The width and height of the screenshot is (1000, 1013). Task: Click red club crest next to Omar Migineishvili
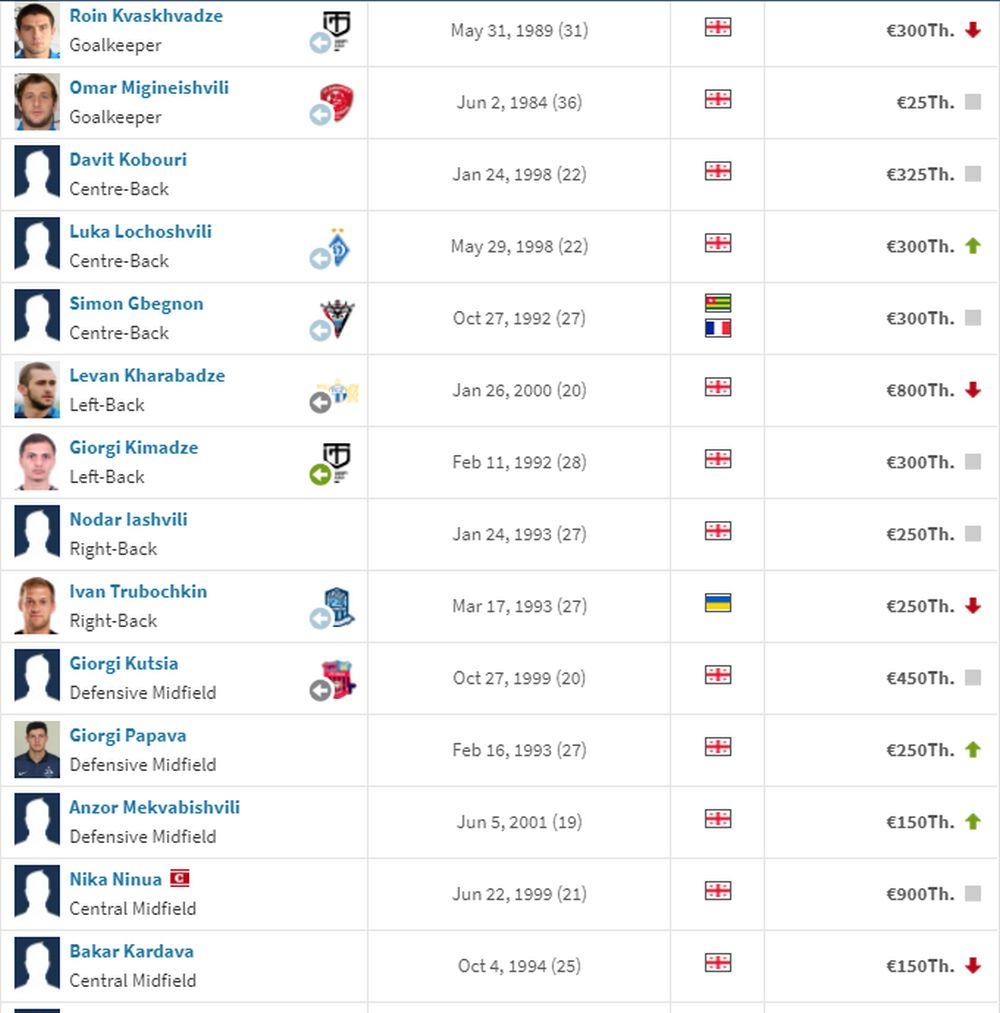tap(338, 101)
